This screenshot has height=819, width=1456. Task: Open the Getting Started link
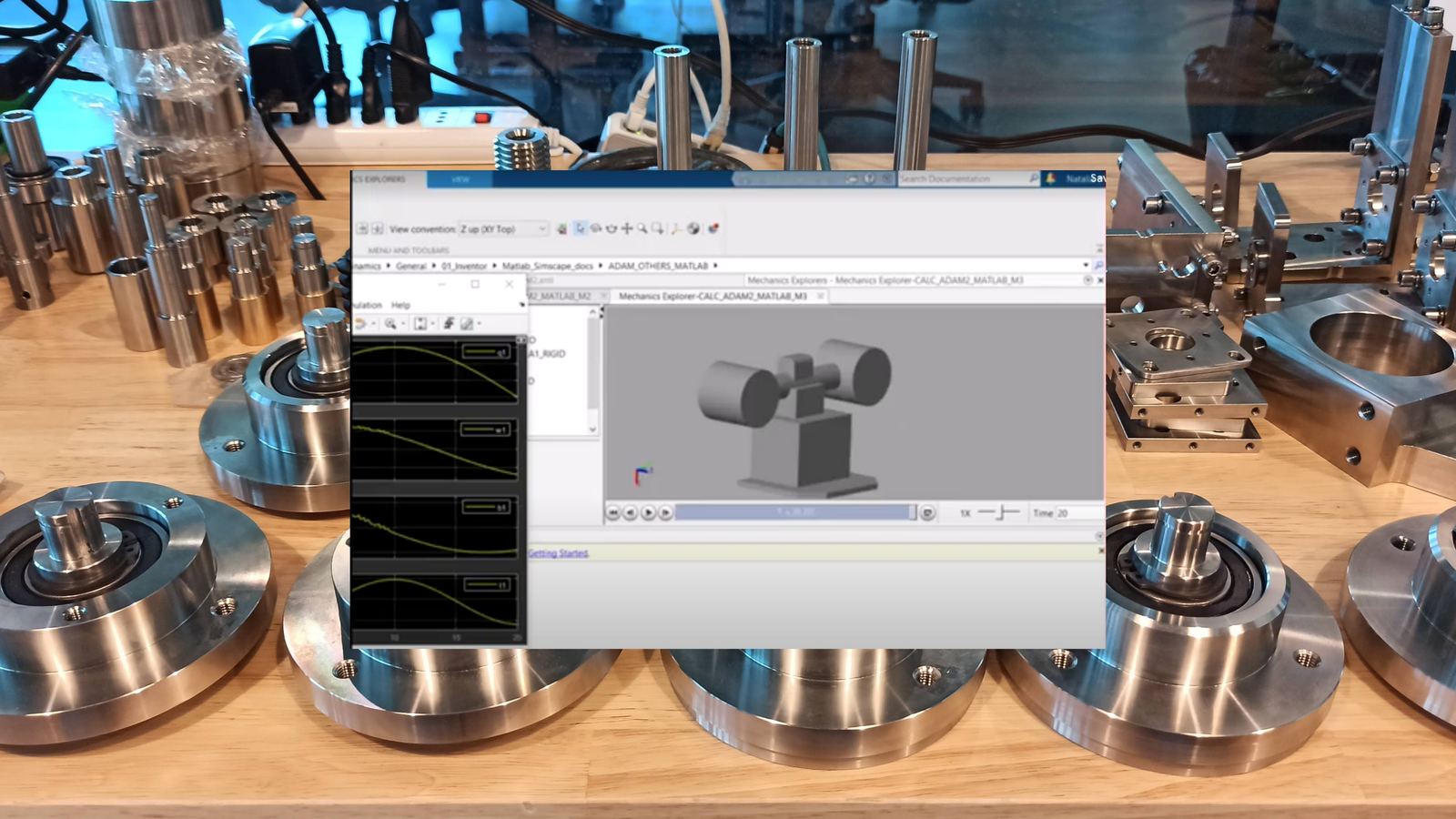point(558,553)
